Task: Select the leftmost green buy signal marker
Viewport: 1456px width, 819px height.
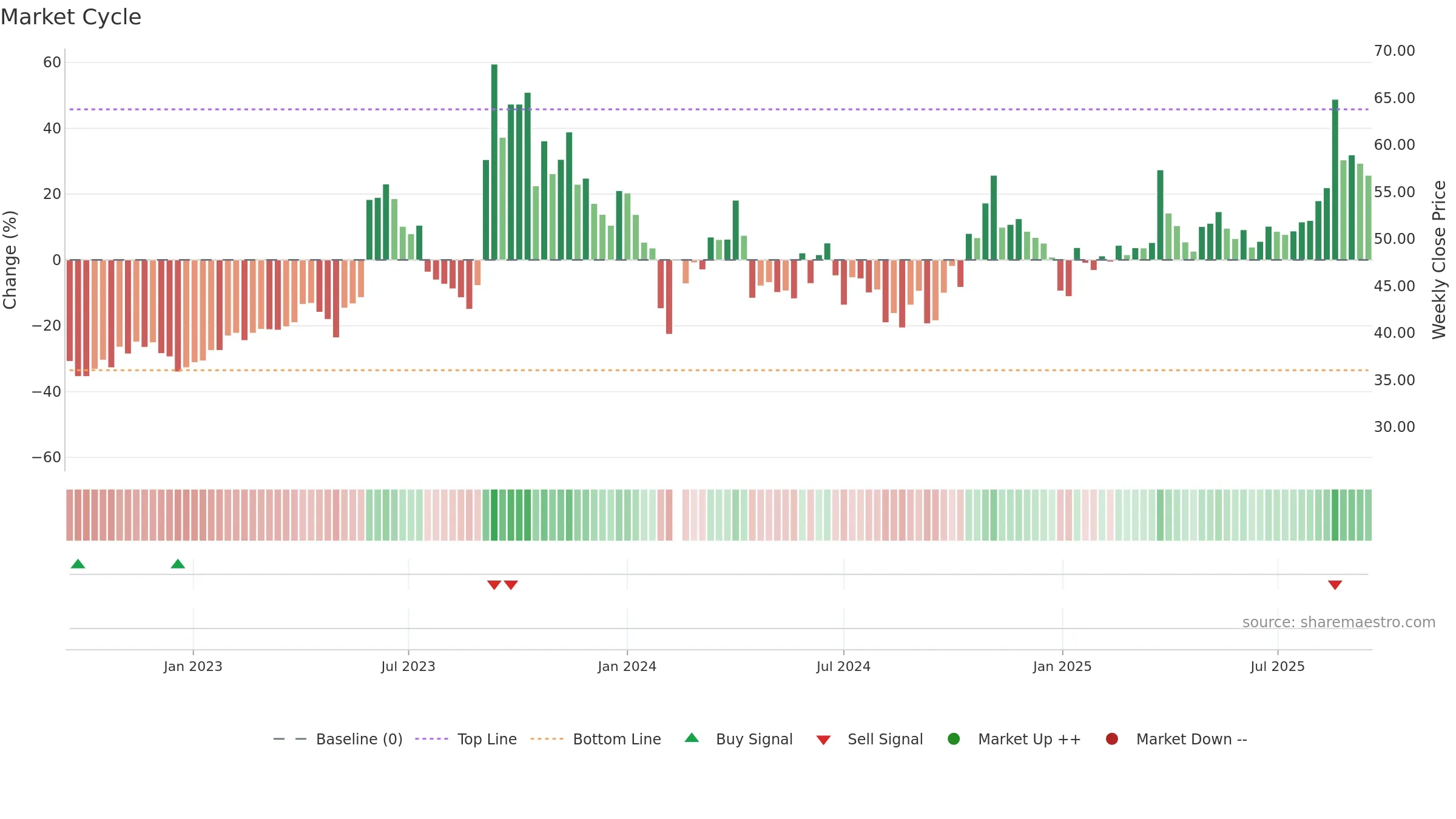Action: point(78,564)
